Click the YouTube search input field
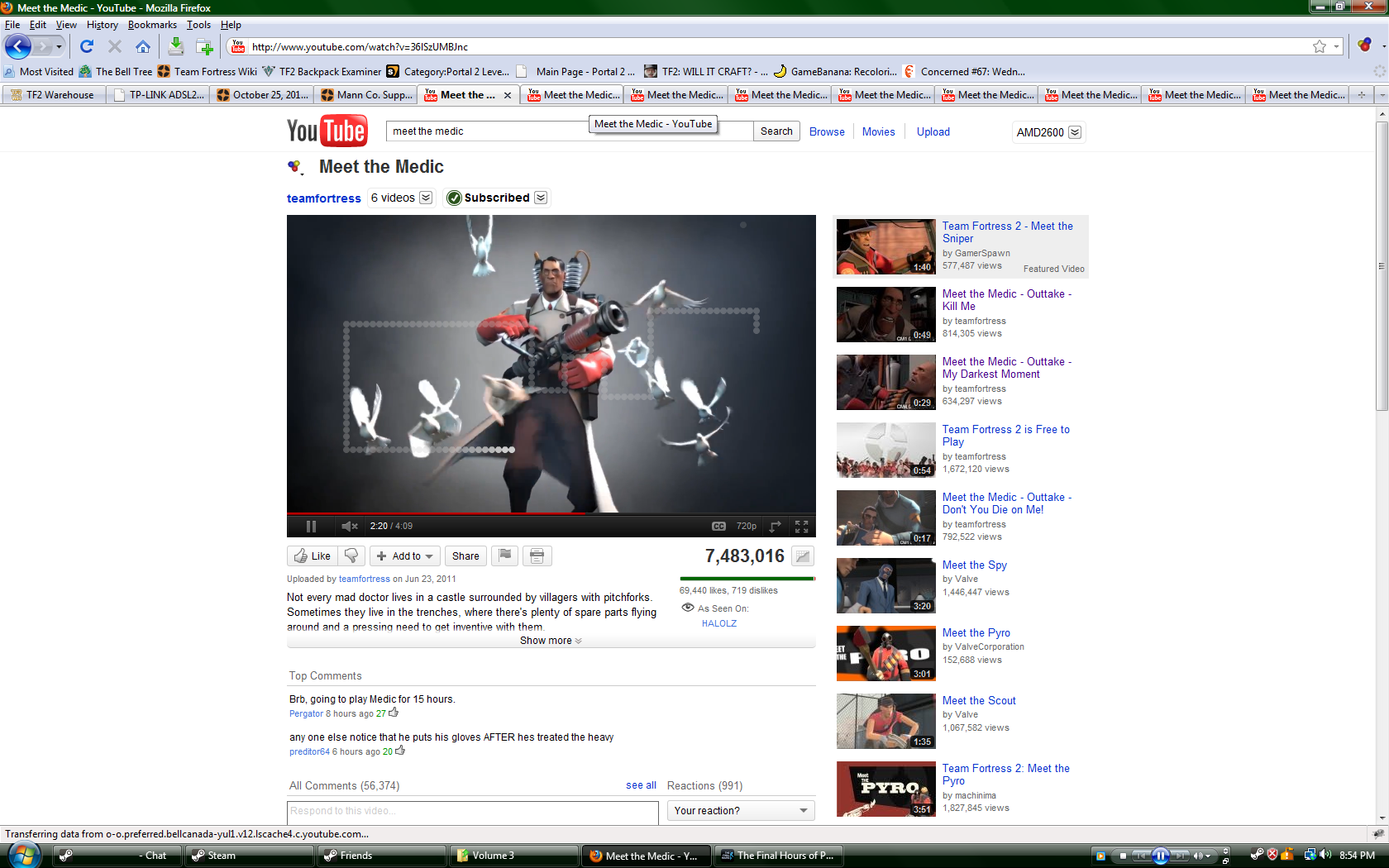Screen dimensions: 1389x868 click(x=570, y=131)
